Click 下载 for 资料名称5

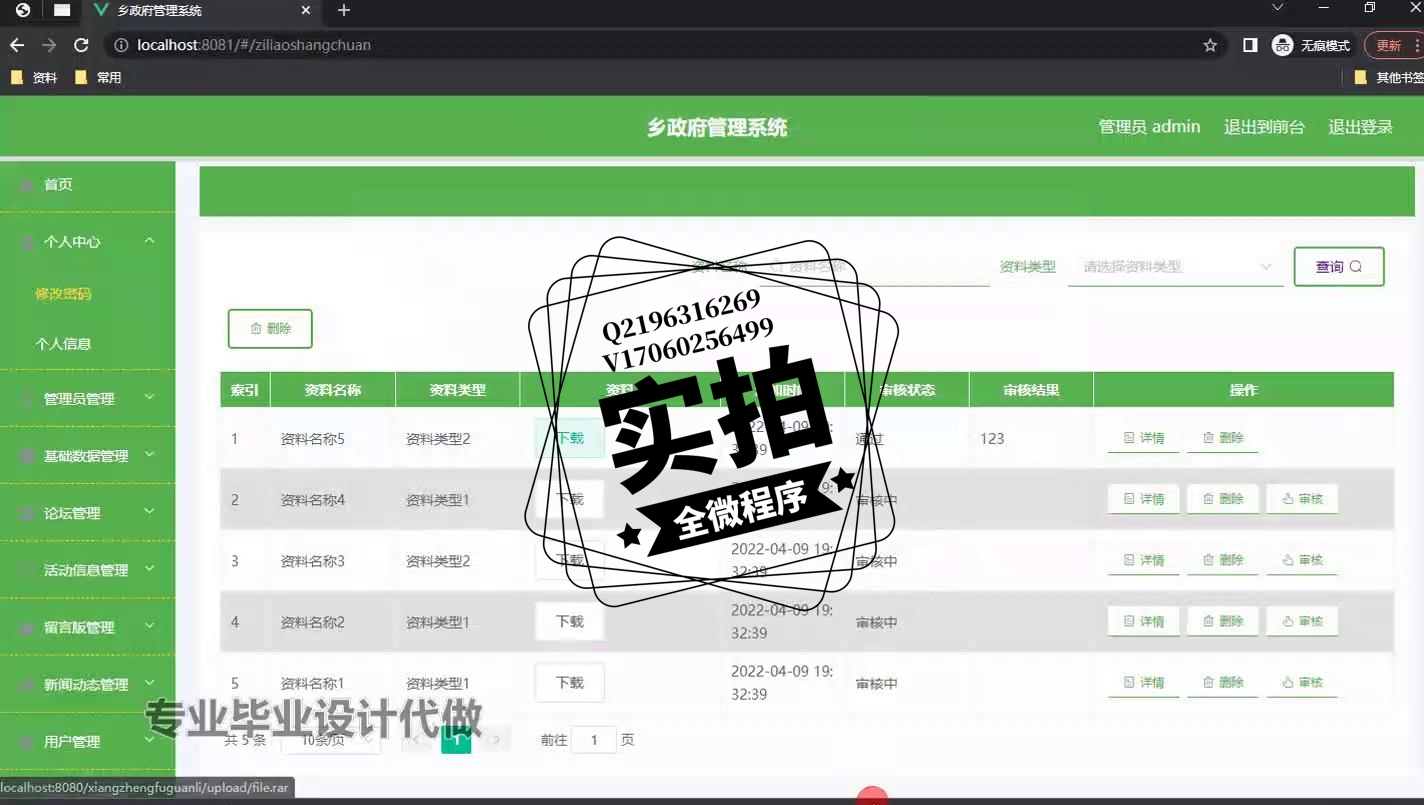coord(570,438)
